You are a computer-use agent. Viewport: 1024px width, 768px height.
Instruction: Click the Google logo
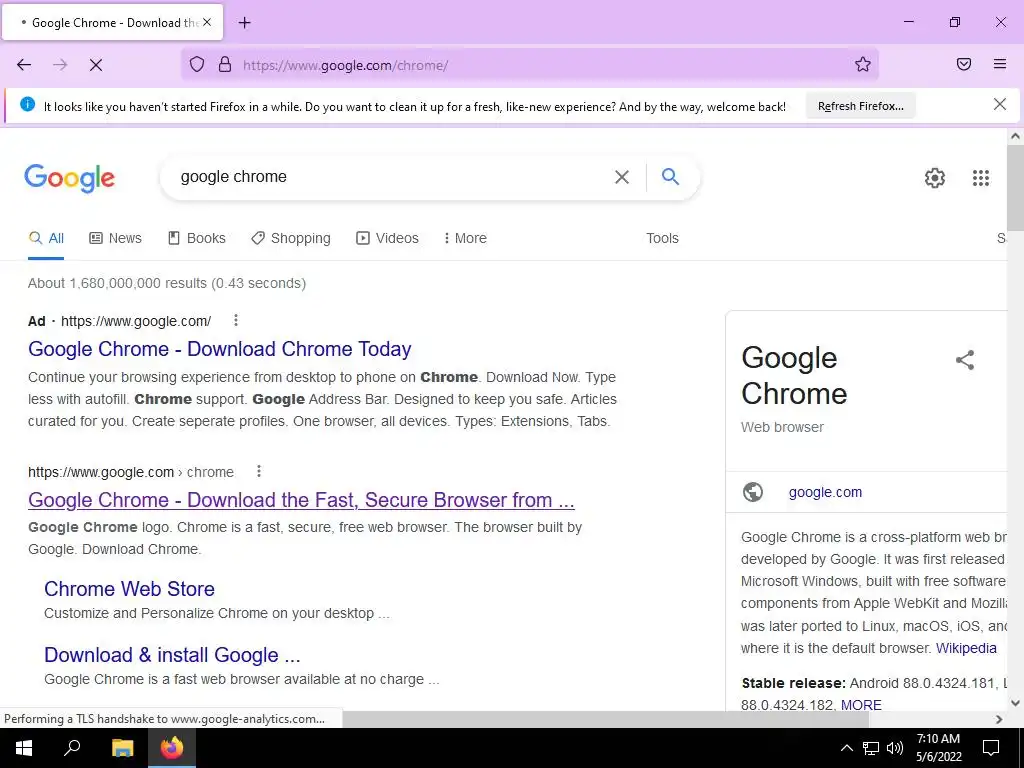tap(70, 178)
